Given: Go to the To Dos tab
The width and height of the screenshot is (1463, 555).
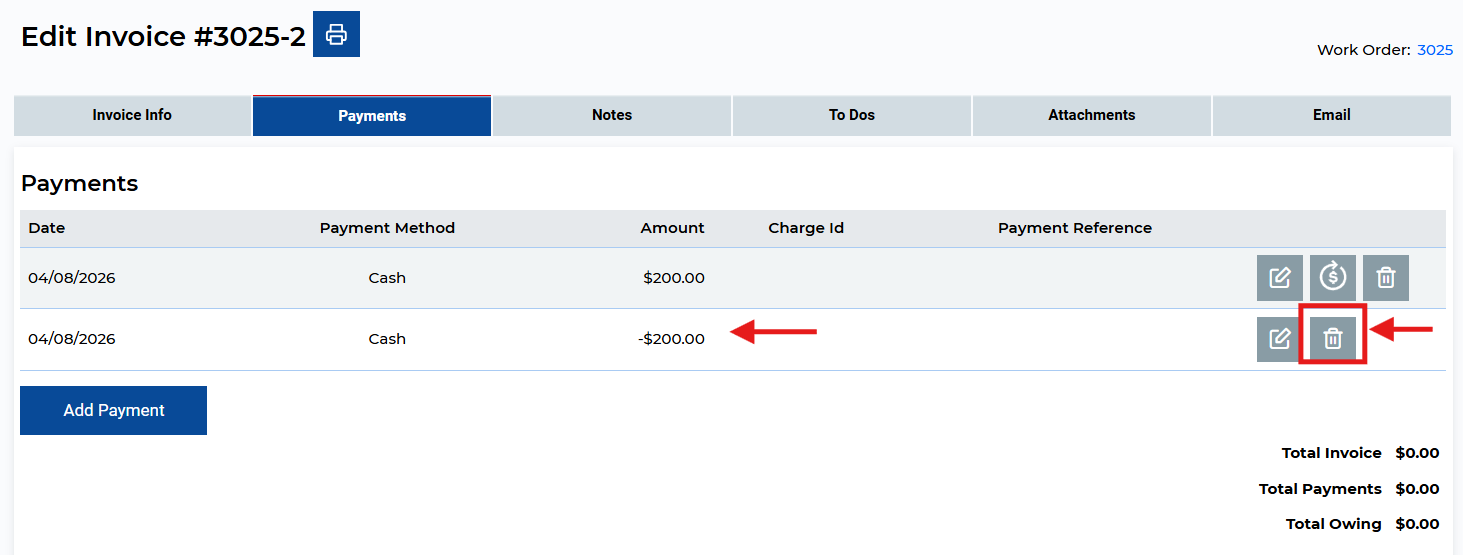Looking at the screenshot, I should (852, 116).
